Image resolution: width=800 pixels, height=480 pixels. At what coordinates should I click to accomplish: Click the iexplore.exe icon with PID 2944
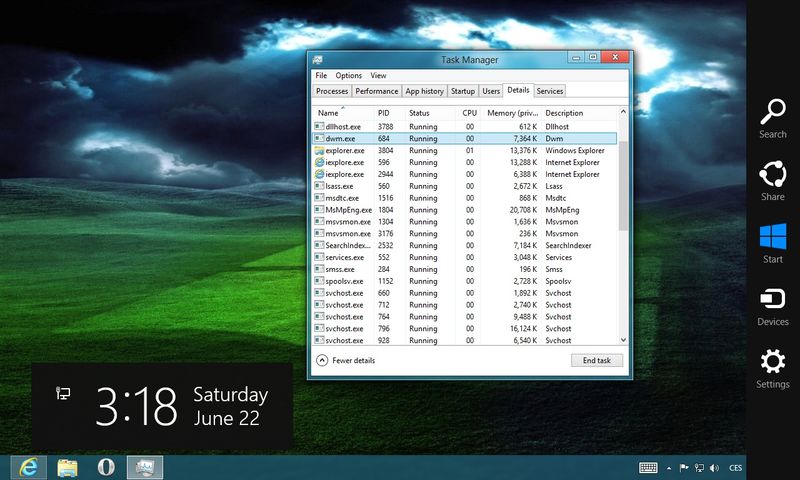(x=319, y=174)
